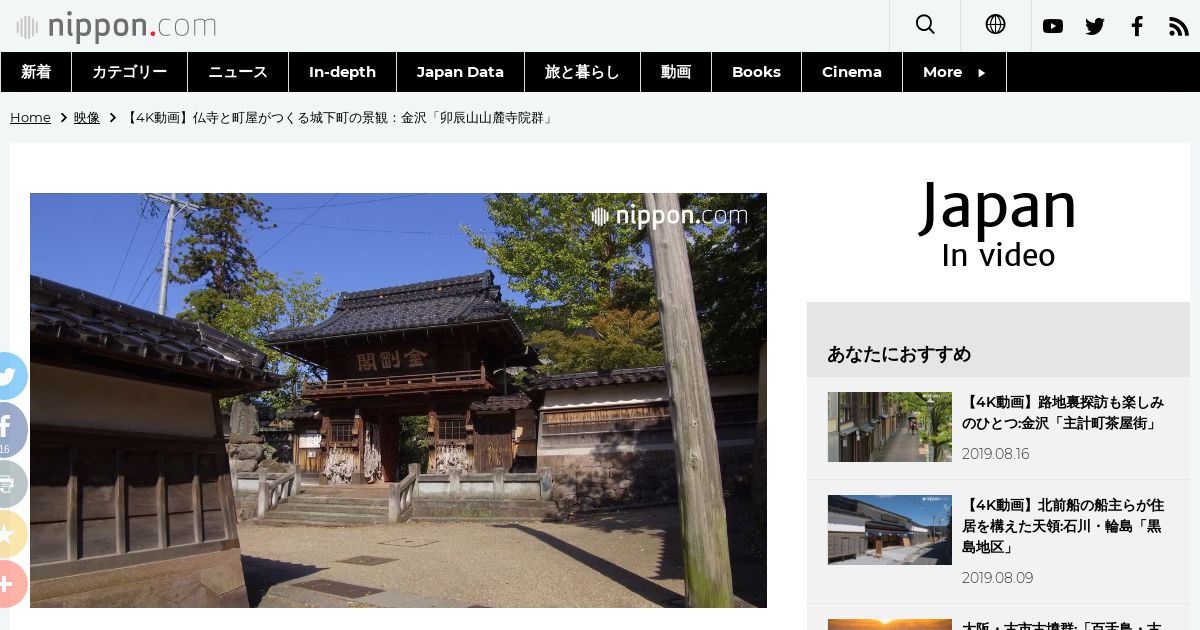Open the Japan Data menu item
This screenshot has height=630, width=1200.
coord(460,72)
